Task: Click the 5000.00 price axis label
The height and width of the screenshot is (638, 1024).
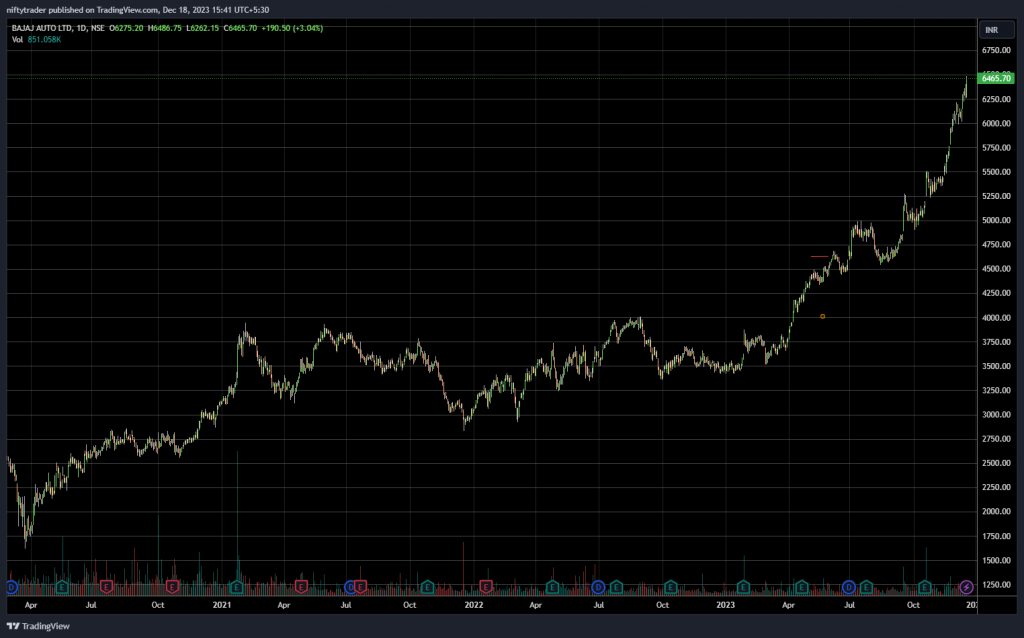Action: tap(996, 221)
